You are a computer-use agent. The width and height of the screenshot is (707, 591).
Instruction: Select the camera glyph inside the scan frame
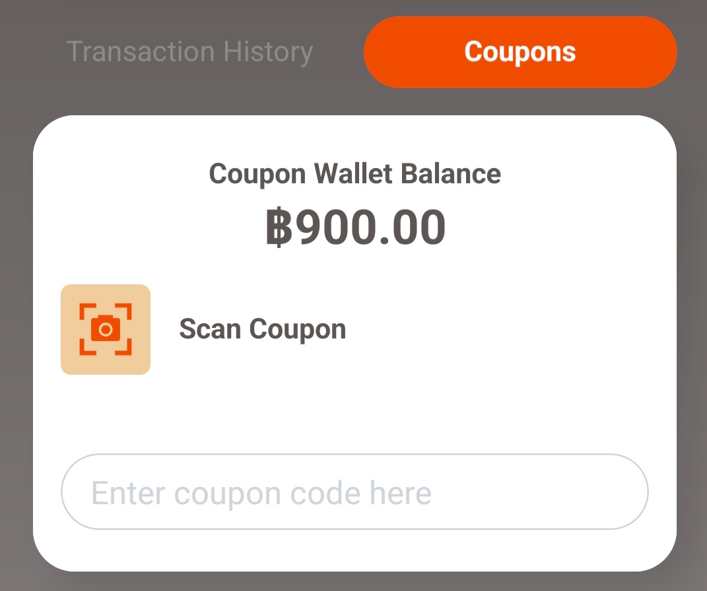[x=106, y=329]
